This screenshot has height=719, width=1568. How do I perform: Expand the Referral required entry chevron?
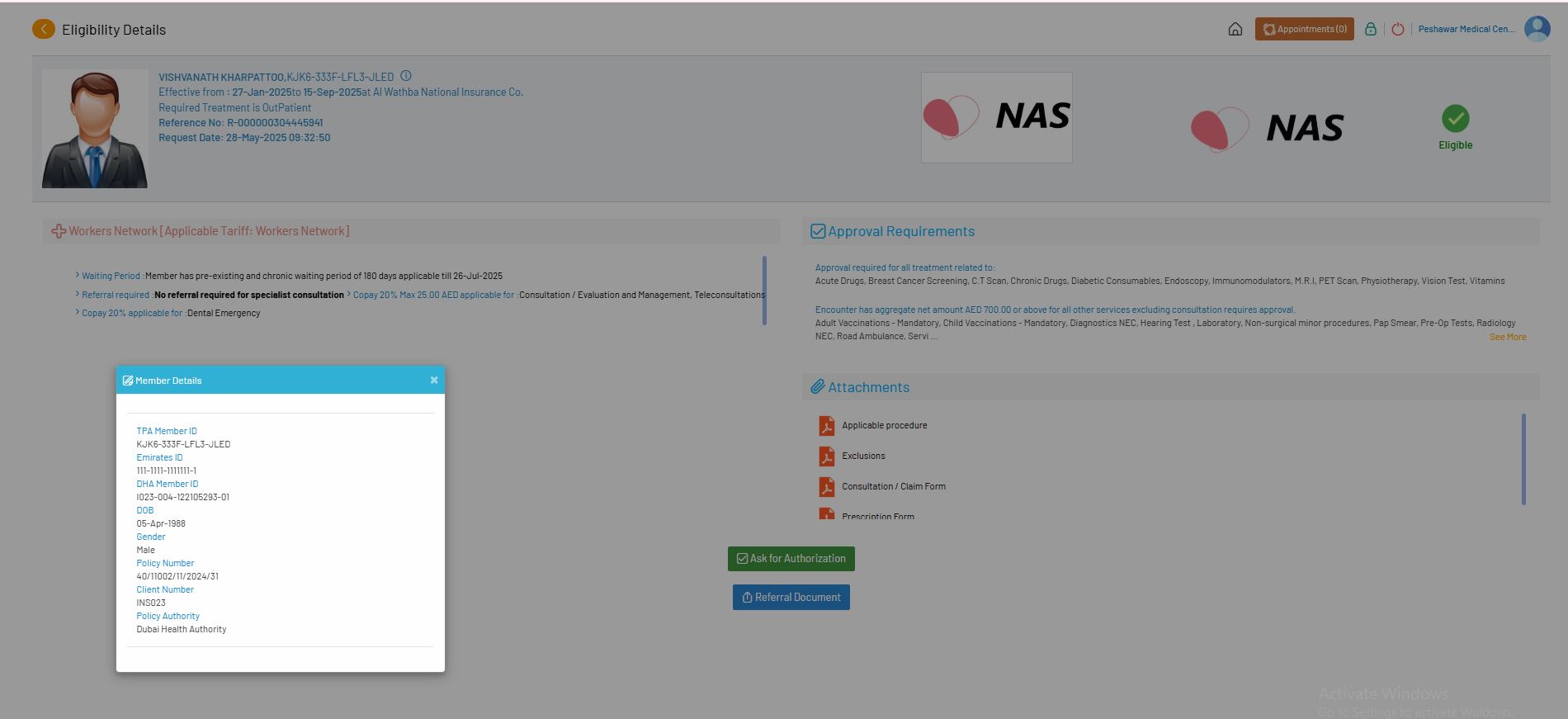coord(78,294)
